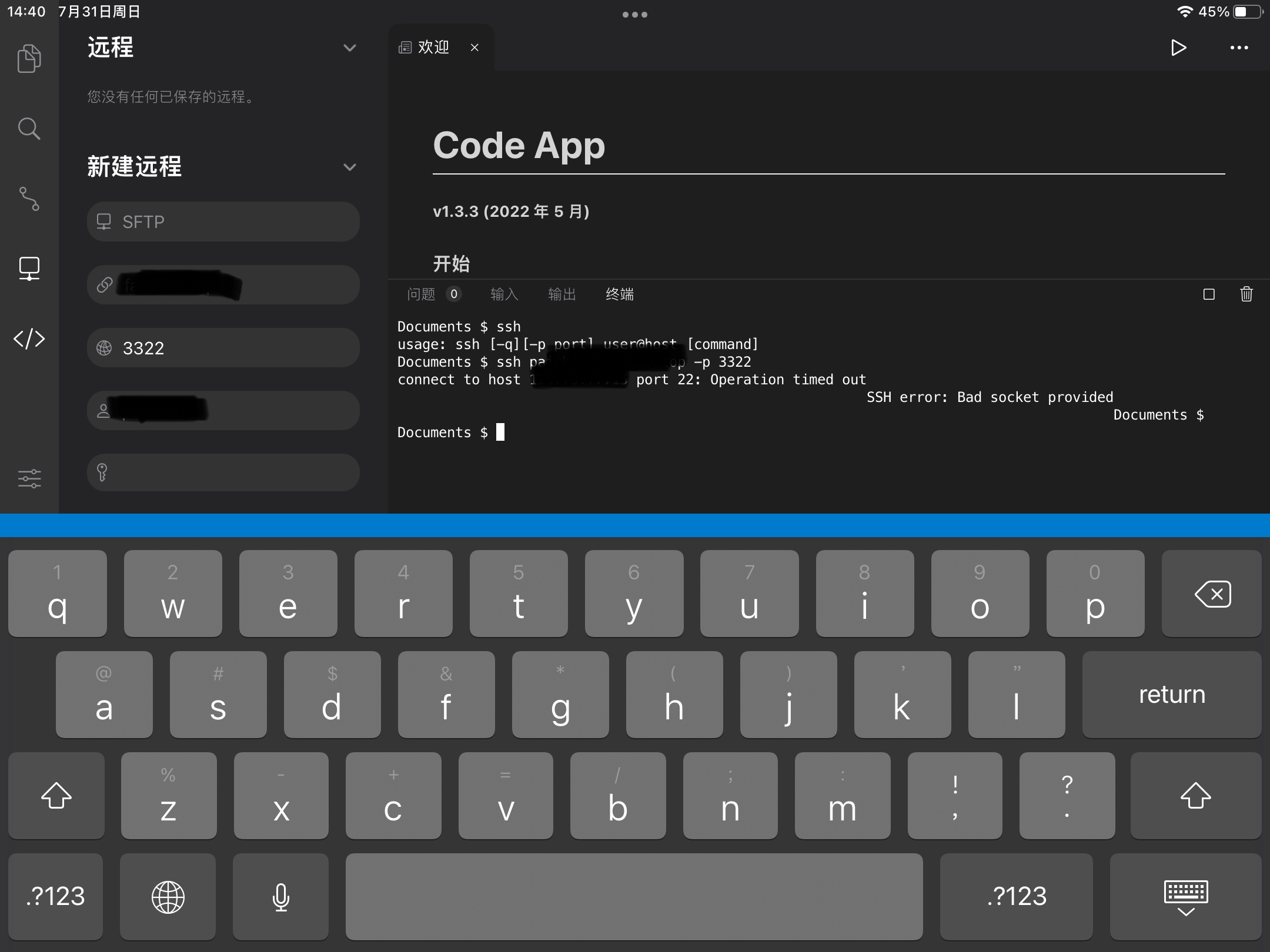
Task: Switch to the 问题 panel tab
Action: [x=422, y=294]
